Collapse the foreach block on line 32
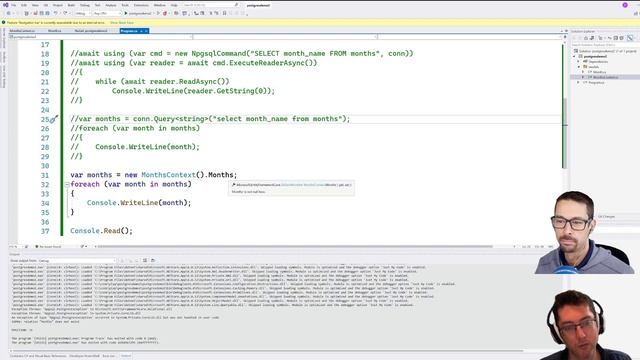The image size is (640, 360). coord(67,184)
